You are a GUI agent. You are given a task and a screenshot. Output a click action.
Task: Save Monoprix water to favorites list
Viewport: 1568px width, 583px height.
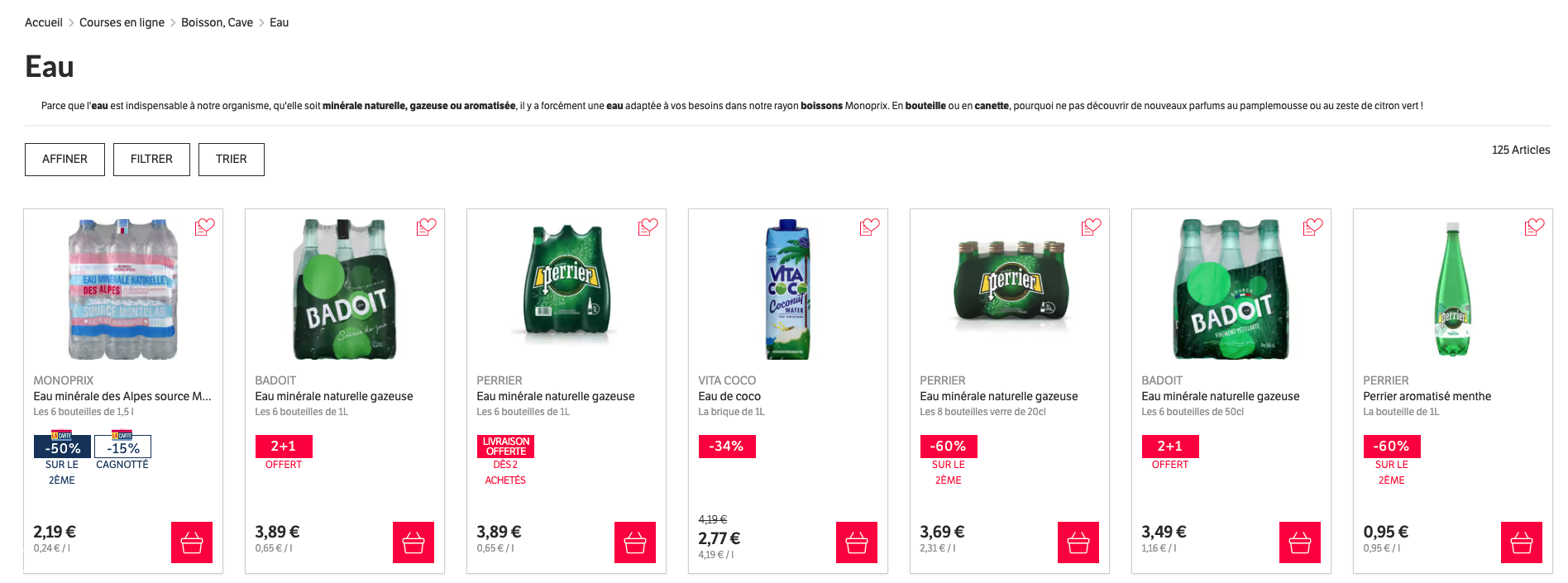point(204,227)
